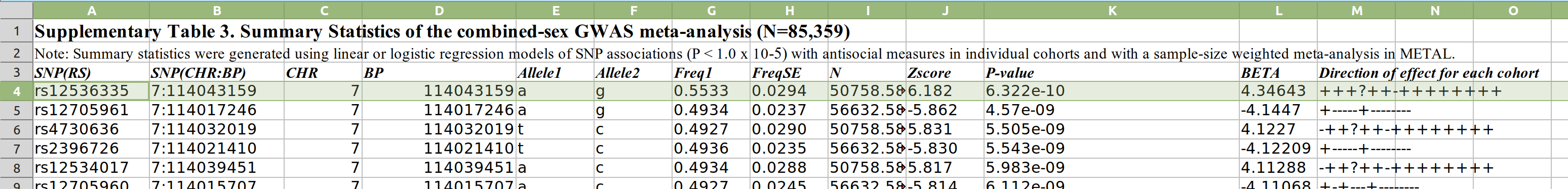This screenshot has width=1568, height=189.
Task: Select cell containing rs12534017
Action: 91,168
